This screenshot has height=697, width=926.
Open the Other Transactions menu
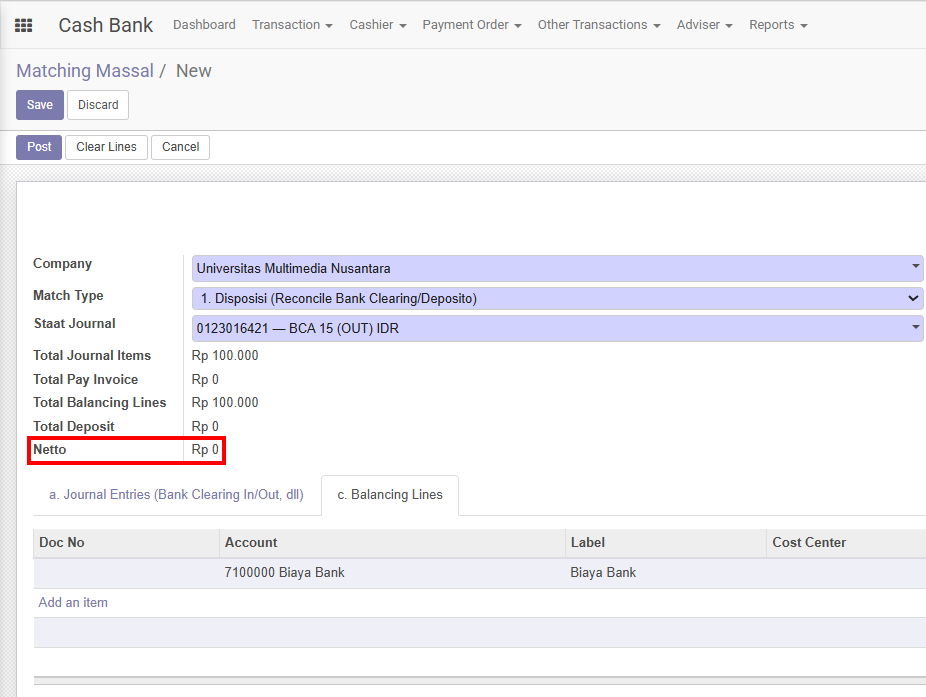[x=598, y=25]
